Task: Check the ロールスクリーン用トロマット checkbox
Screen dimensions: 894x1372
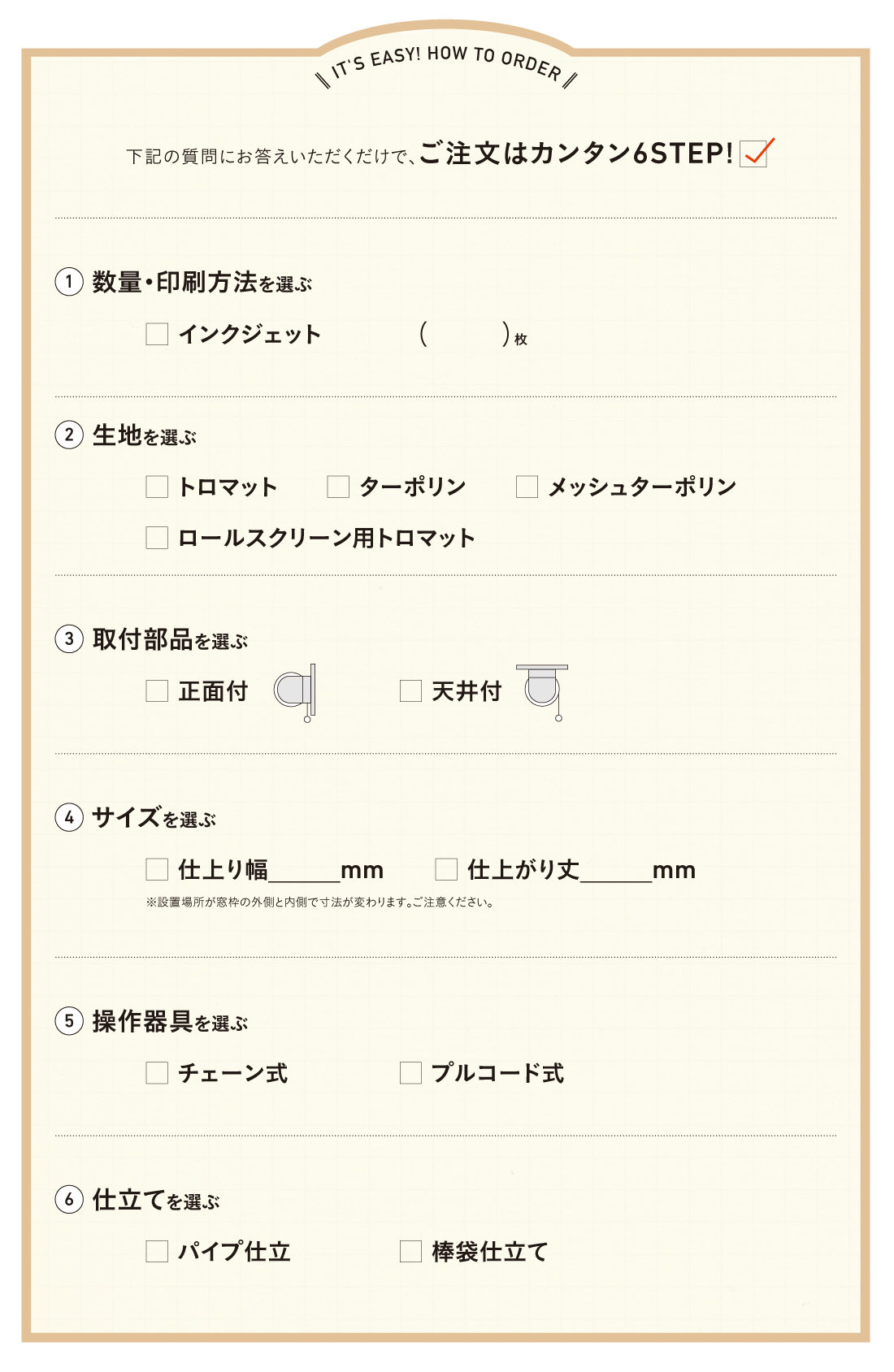Action: 157,538
